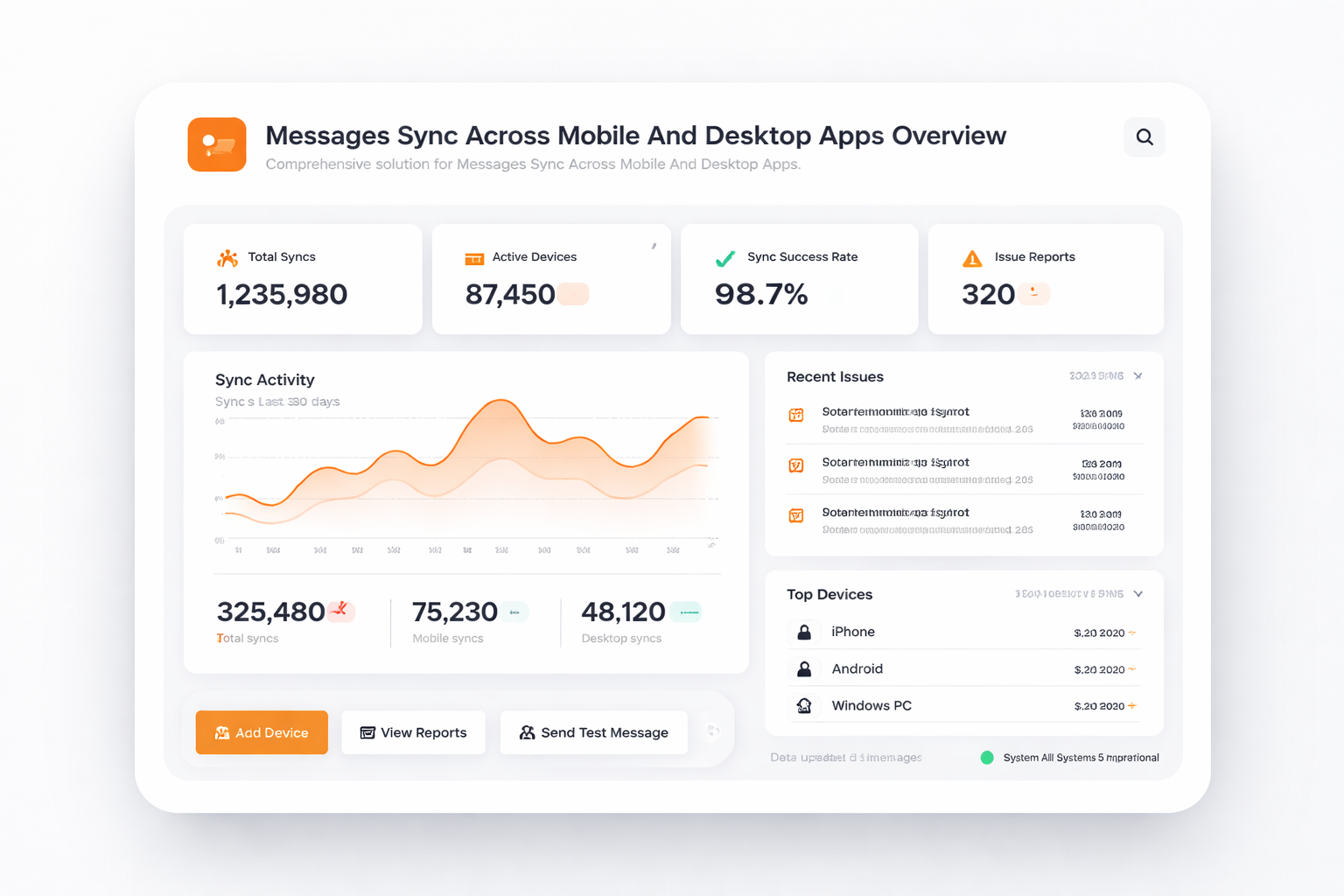The width and height of the screenshot is (1344, 896).
Task: Click the iPhone device icon
Action: coord(804,632)
